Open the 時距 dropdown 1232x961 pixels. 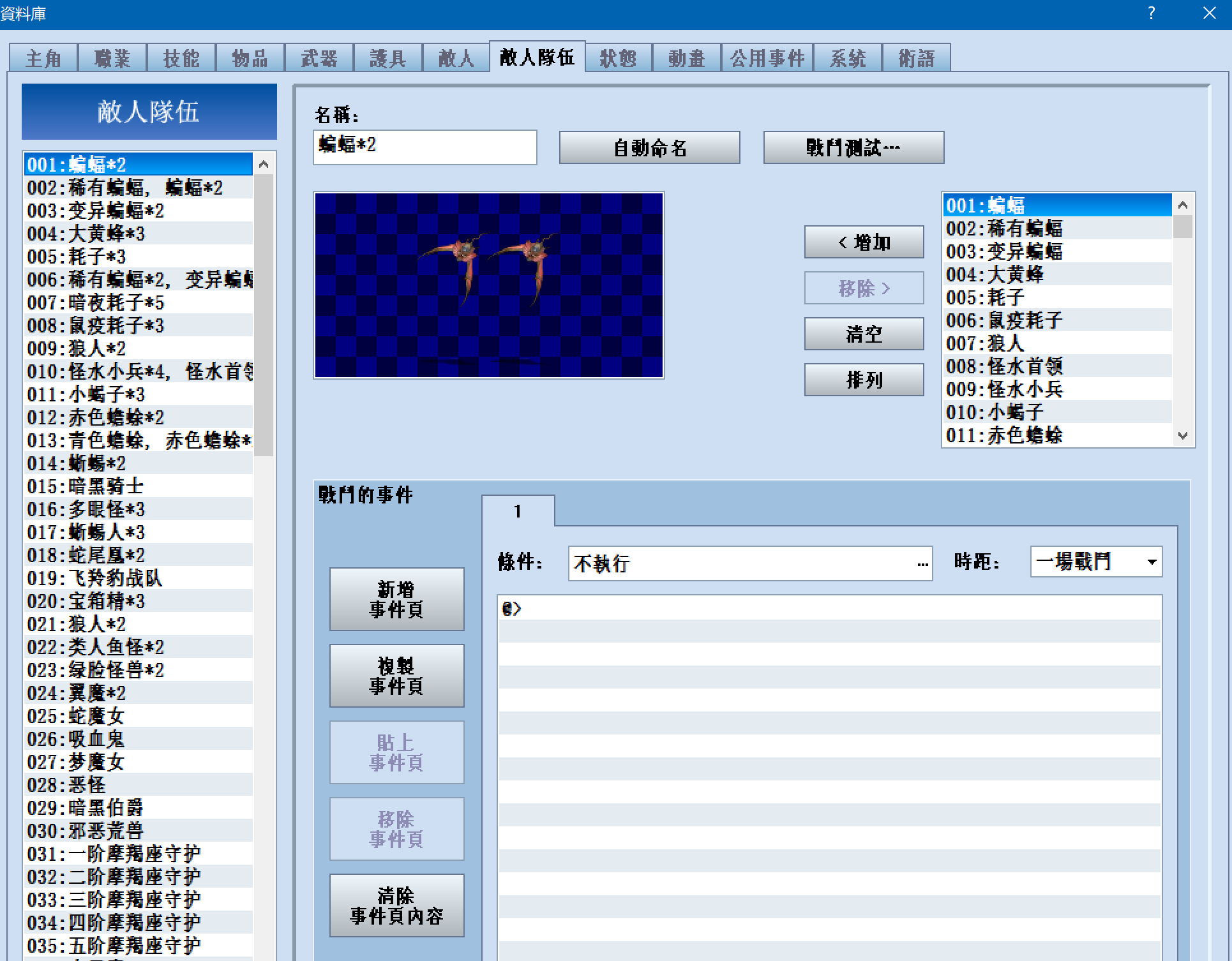[1097, 562]
